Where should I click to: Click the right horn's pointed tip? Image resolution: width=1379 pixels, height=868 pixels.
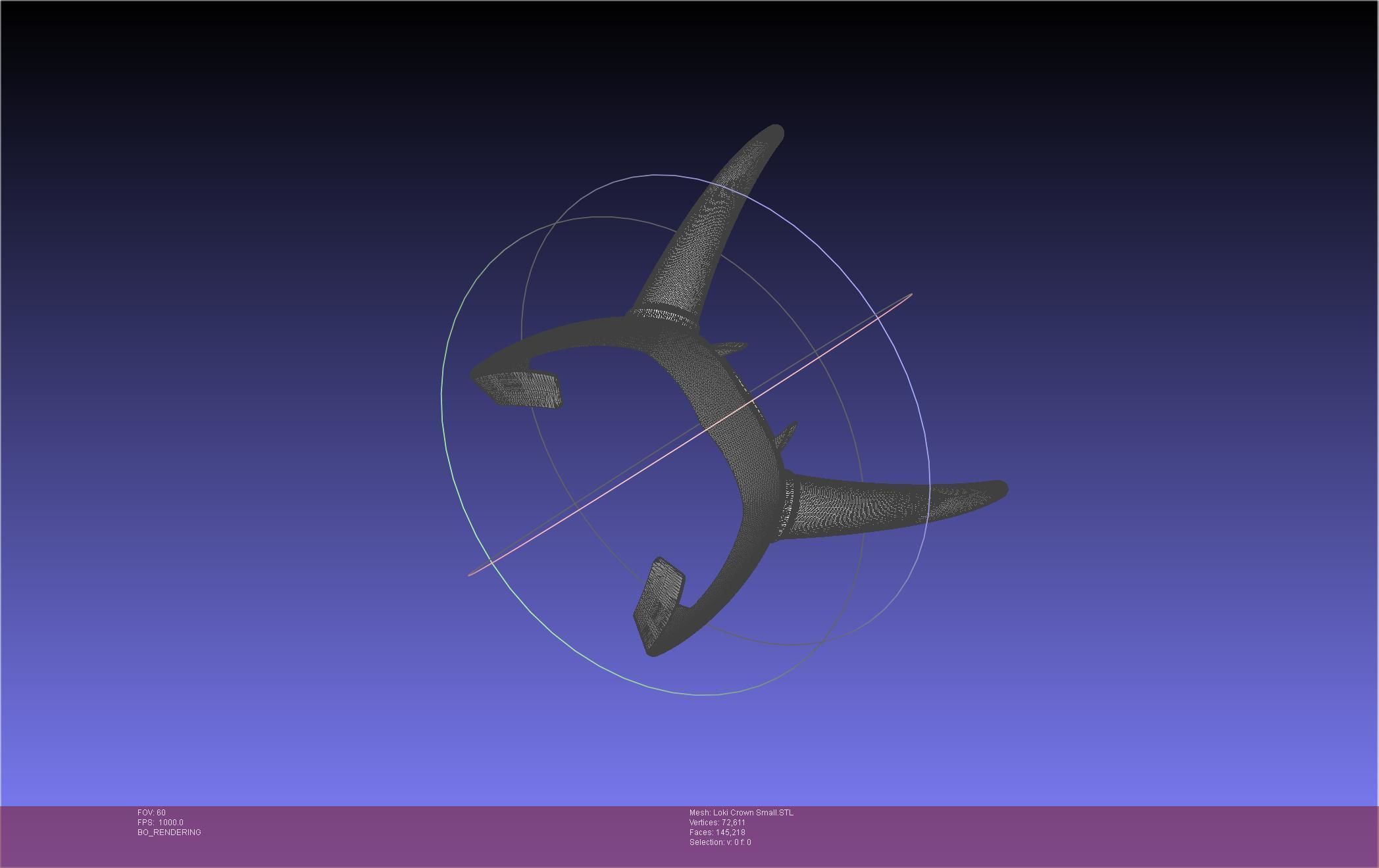tap(1000, 489)
